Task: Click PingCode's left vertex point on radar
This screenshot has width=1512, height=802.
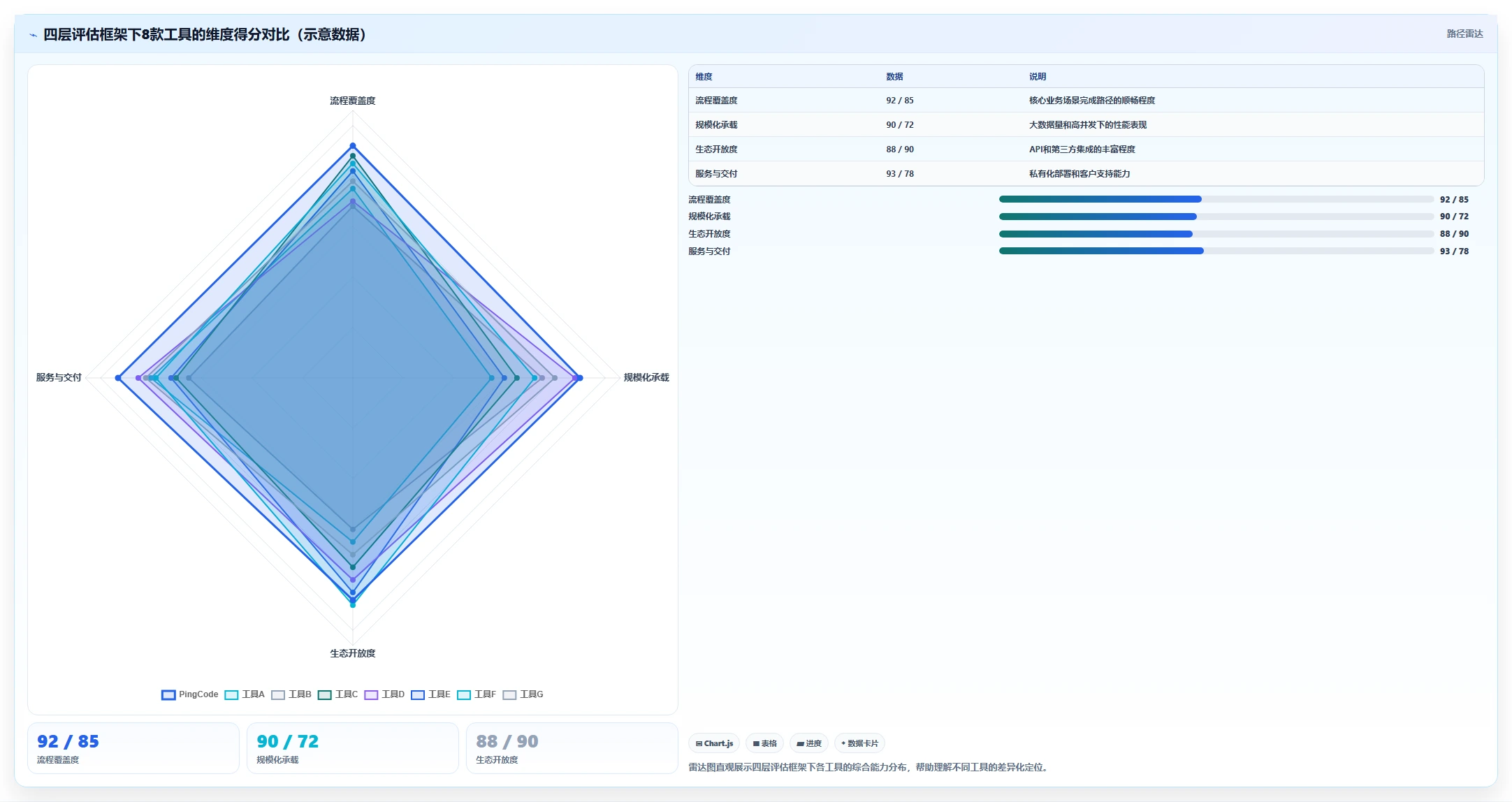Action: pyautogui.click(x=118, y=378)
